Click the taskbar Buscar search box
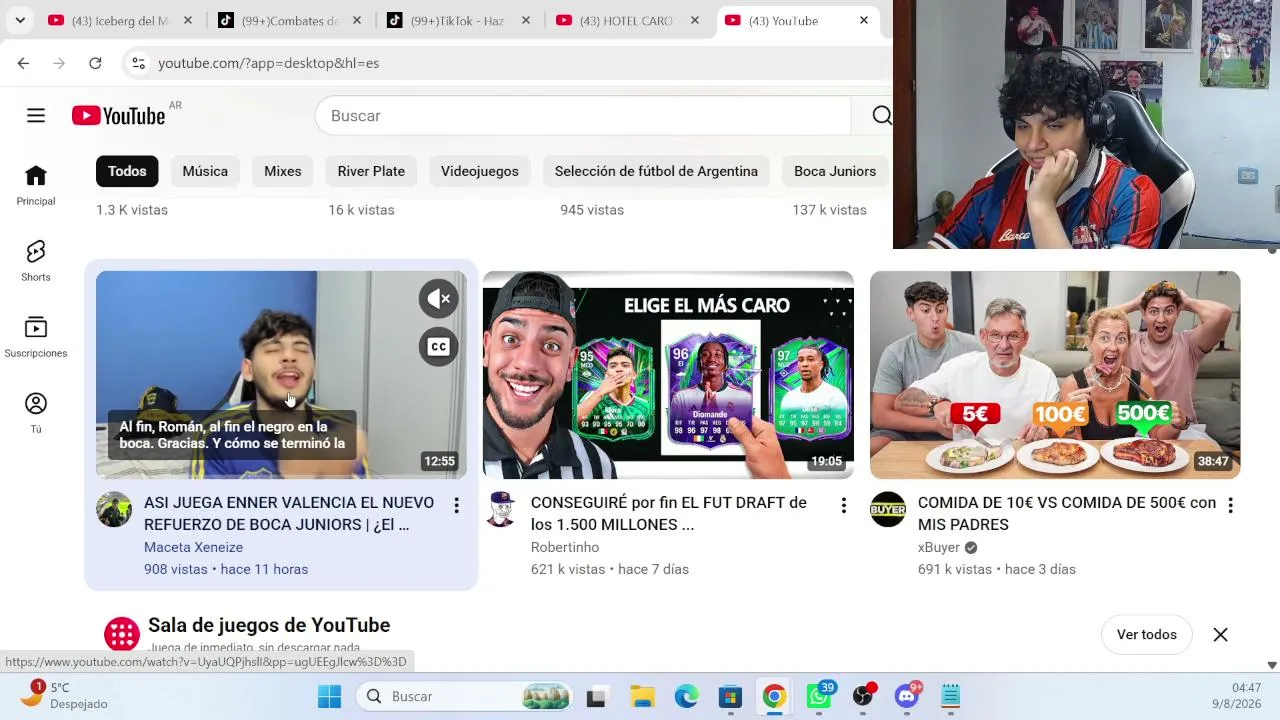The width and height of the screenshot is (1280, 720). [x=465, y=696]
